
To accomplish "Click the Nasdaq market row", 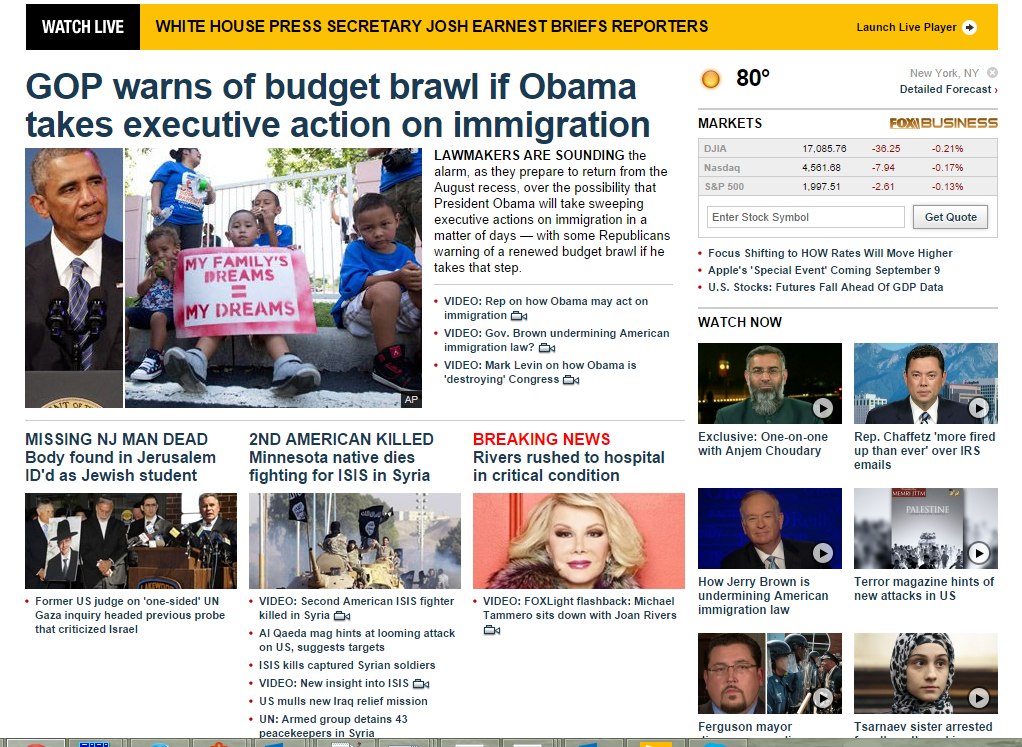I will pyautogui.click(x=847, y=168).
